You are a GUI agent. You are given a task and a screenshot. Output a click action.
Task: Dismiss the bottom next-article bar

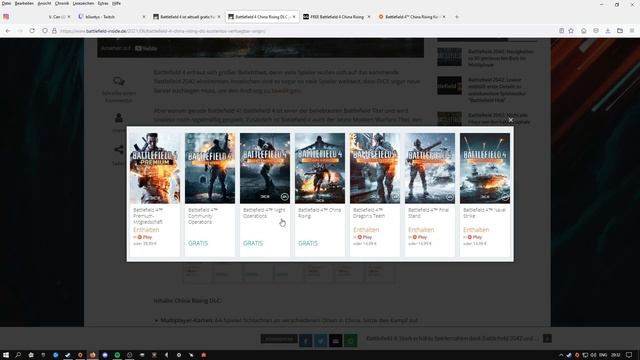click(x=547, y=338)
